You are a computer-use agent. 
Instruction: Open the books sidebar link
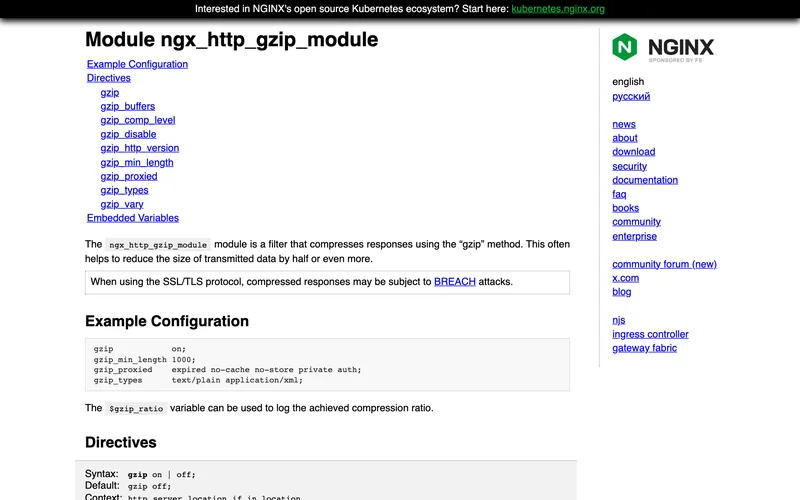pos(626,208)
